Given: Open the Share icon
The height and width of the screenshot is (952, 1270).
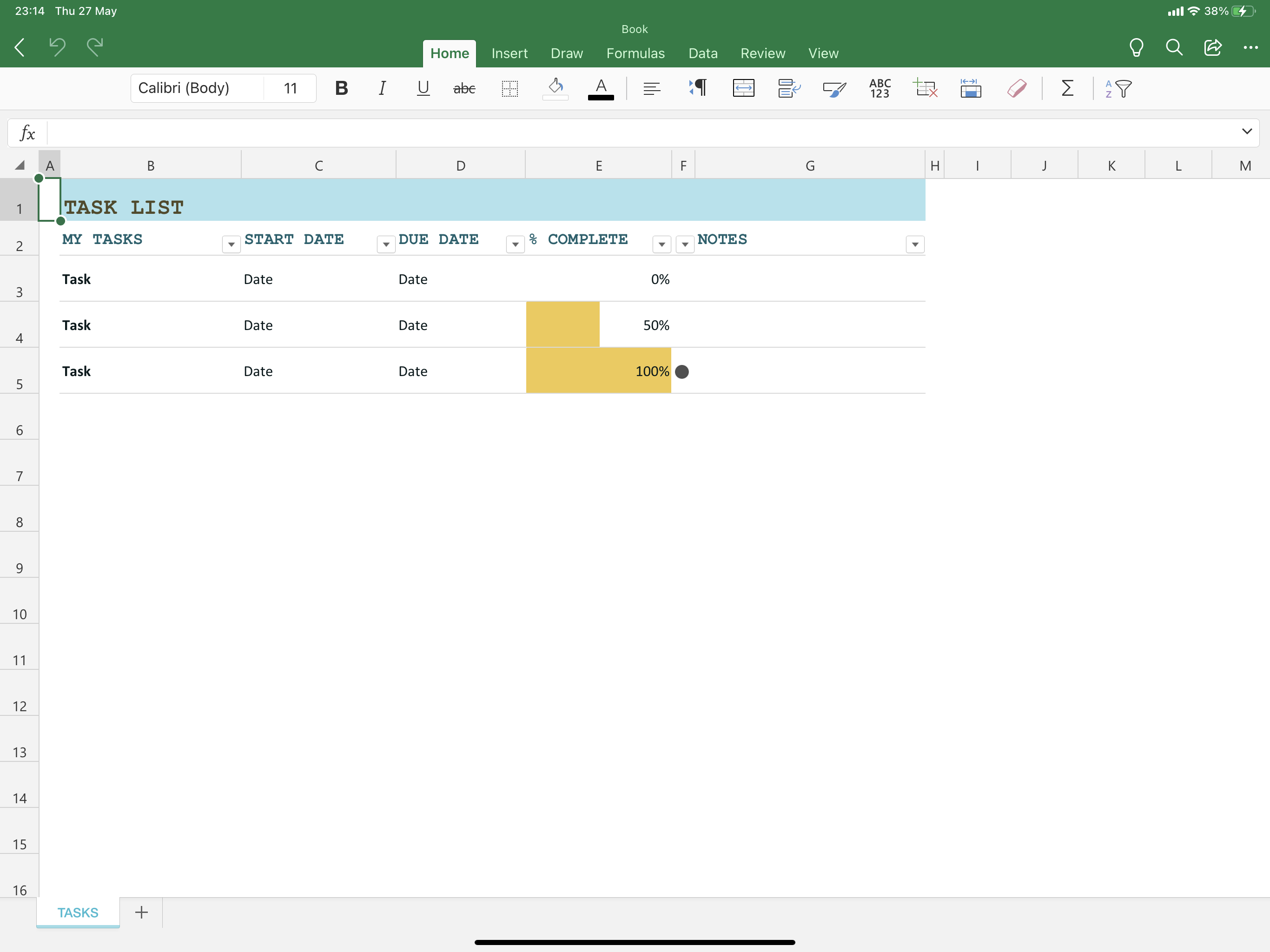Looking at the screenshot, I should click(1212, 48).
